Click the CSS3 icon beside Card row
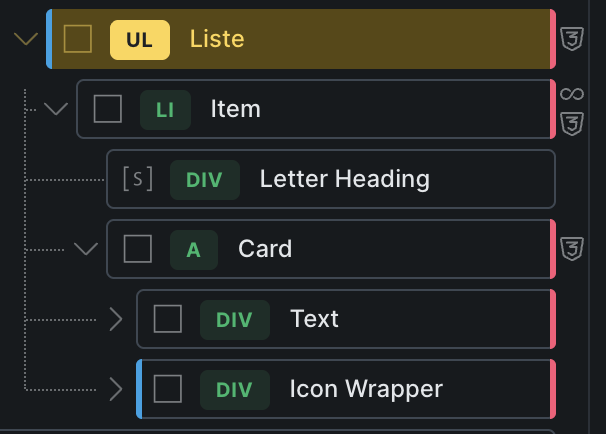 [571, 249]
